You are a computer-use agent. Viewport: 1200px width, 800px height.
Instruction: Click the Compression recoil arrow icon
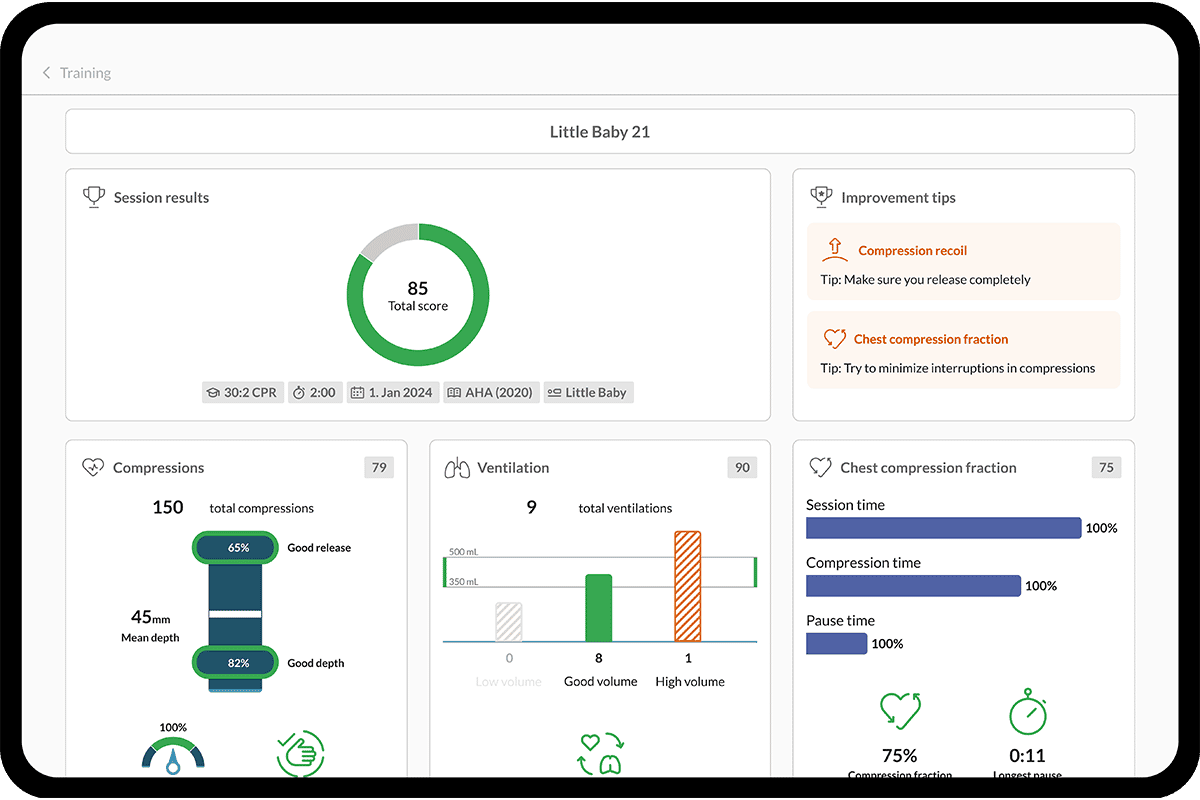(834, 250)
